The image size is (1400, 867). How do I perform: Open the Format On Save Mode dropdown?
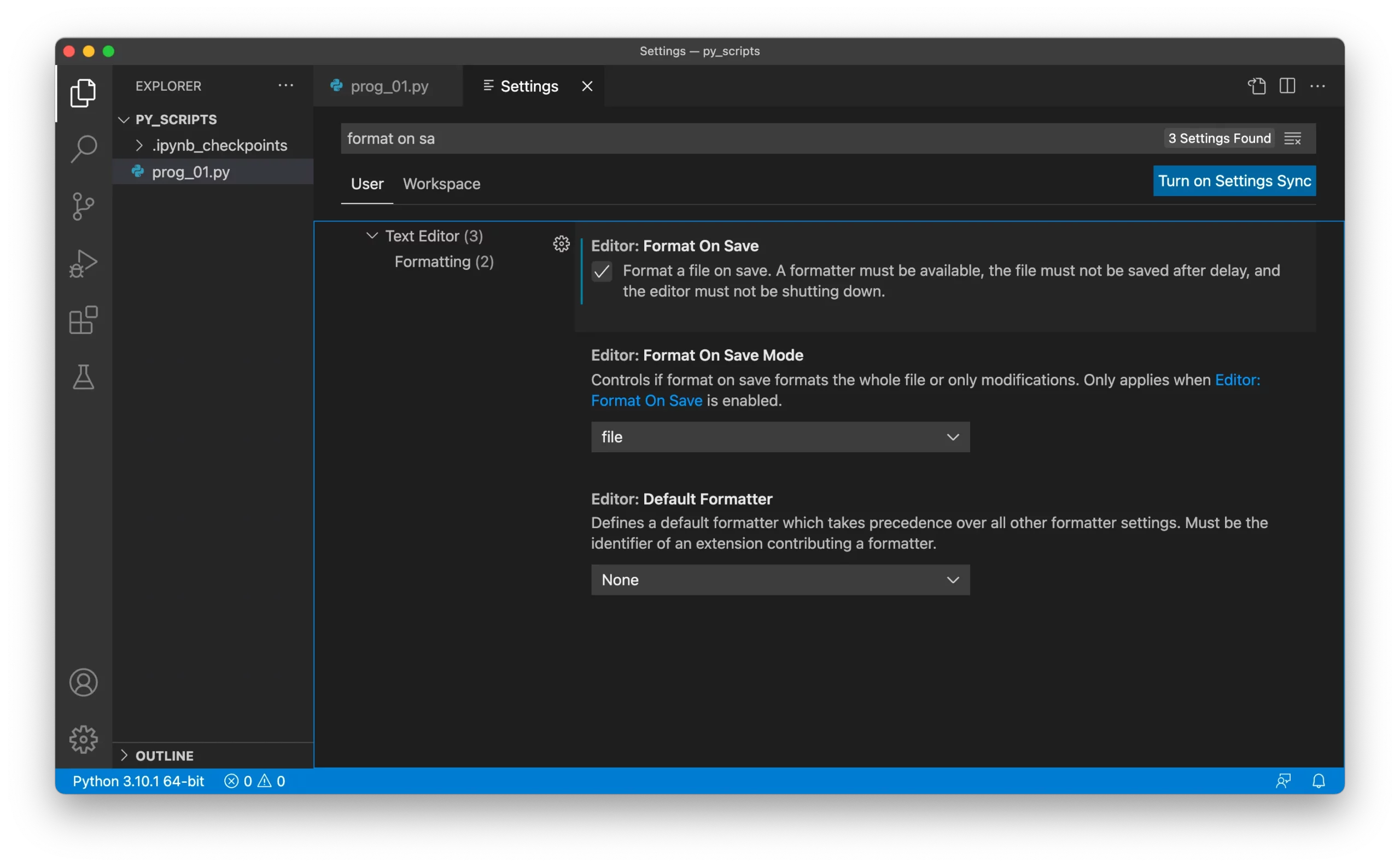tap(780, 437)
